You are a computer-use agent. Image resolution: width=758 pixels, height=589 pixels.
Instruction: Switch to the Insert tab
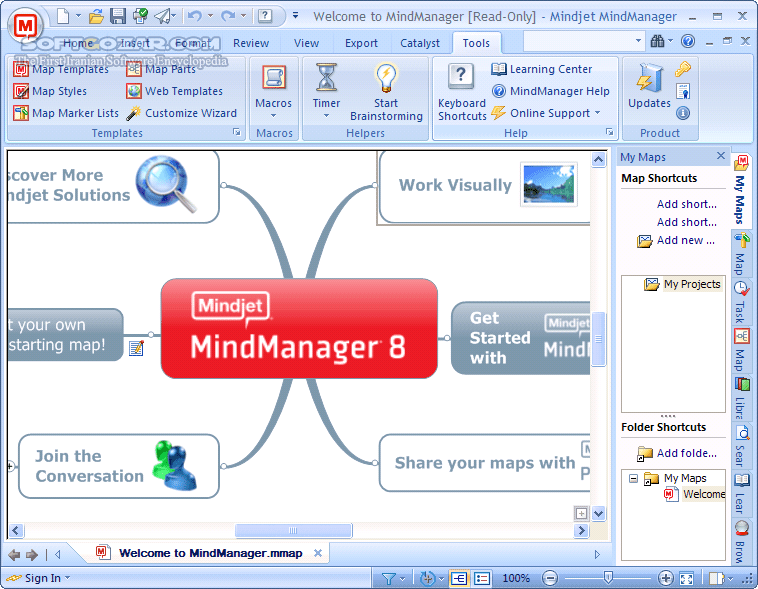point(135,43)
